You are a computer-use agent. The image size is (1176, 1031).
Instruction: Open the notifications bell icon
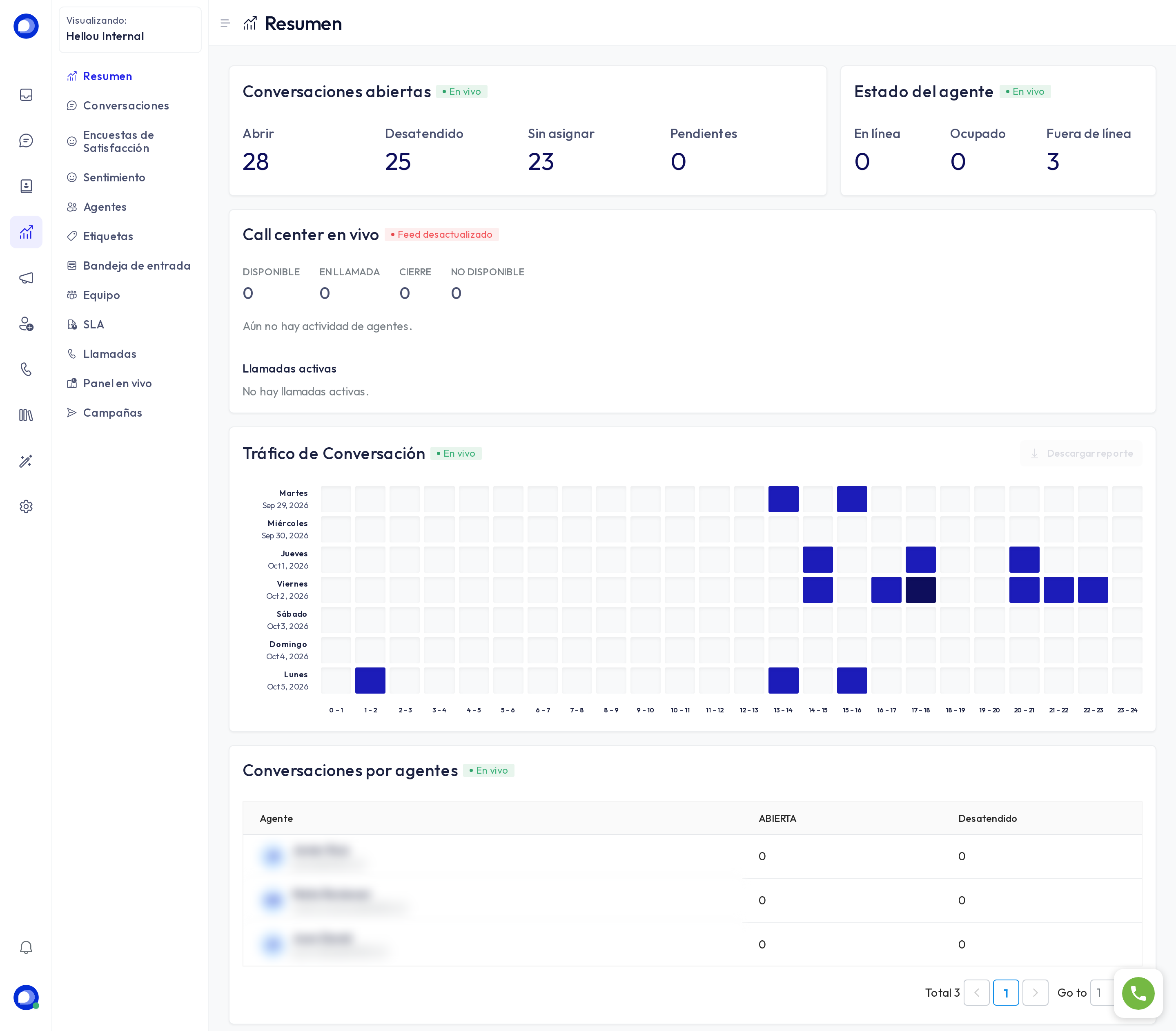[x=26, y=947]
